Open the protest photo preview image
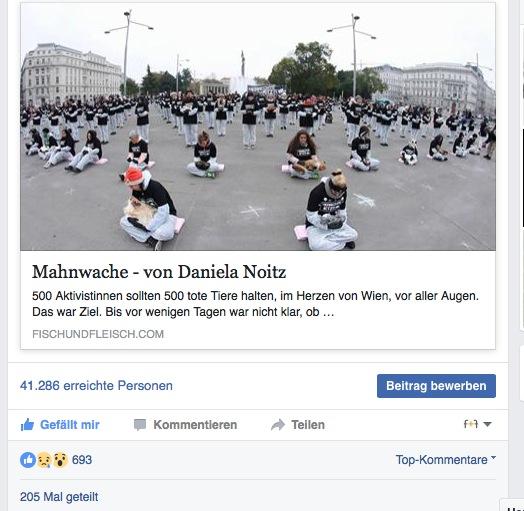This screenshot has width=524, height=511. click(258, 126)
